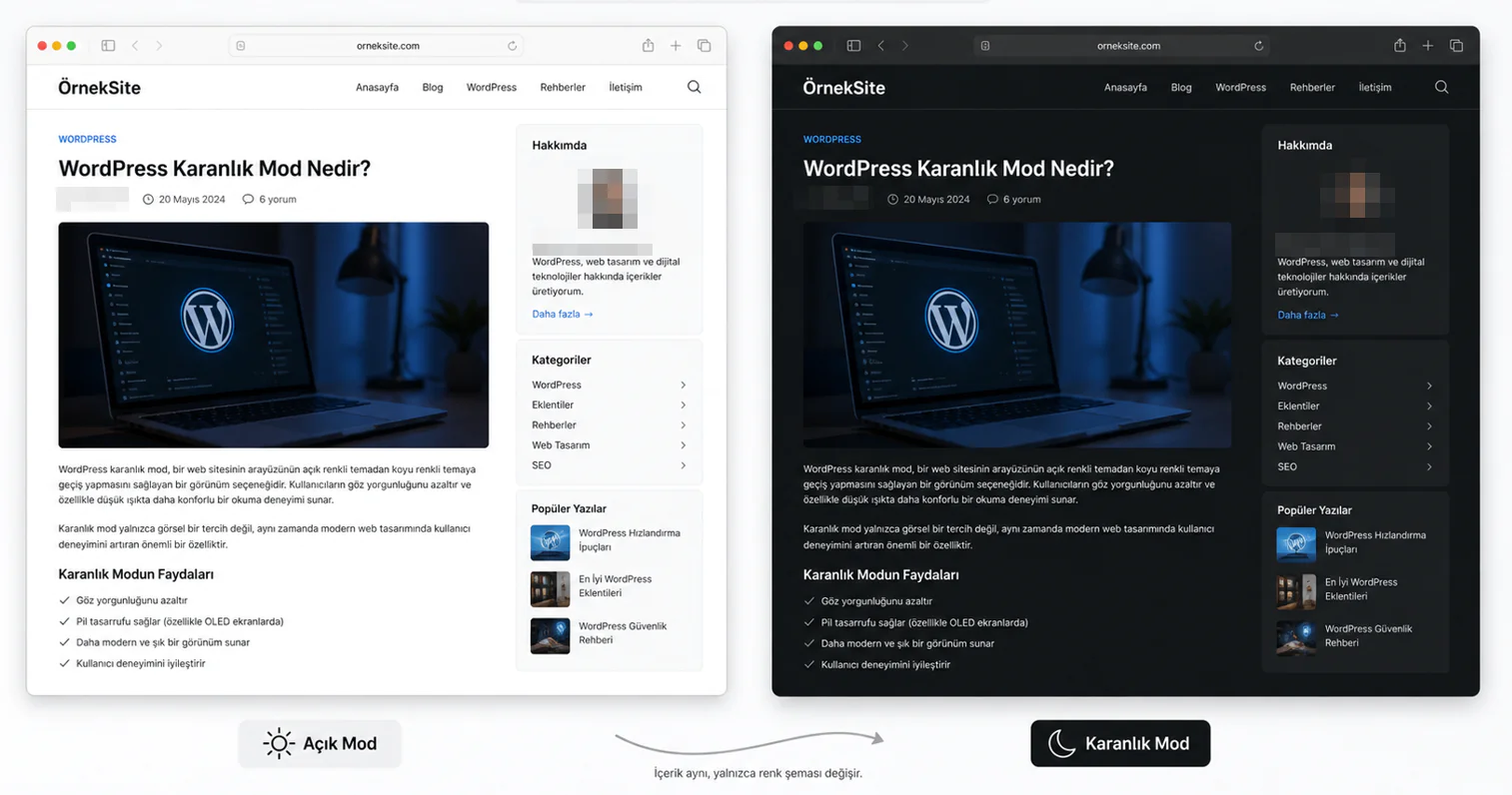Viewport: 1512px width, 795px height.
Task: Expand the Rehberler category chevron in the light window
Action: (x=683, y=424)
